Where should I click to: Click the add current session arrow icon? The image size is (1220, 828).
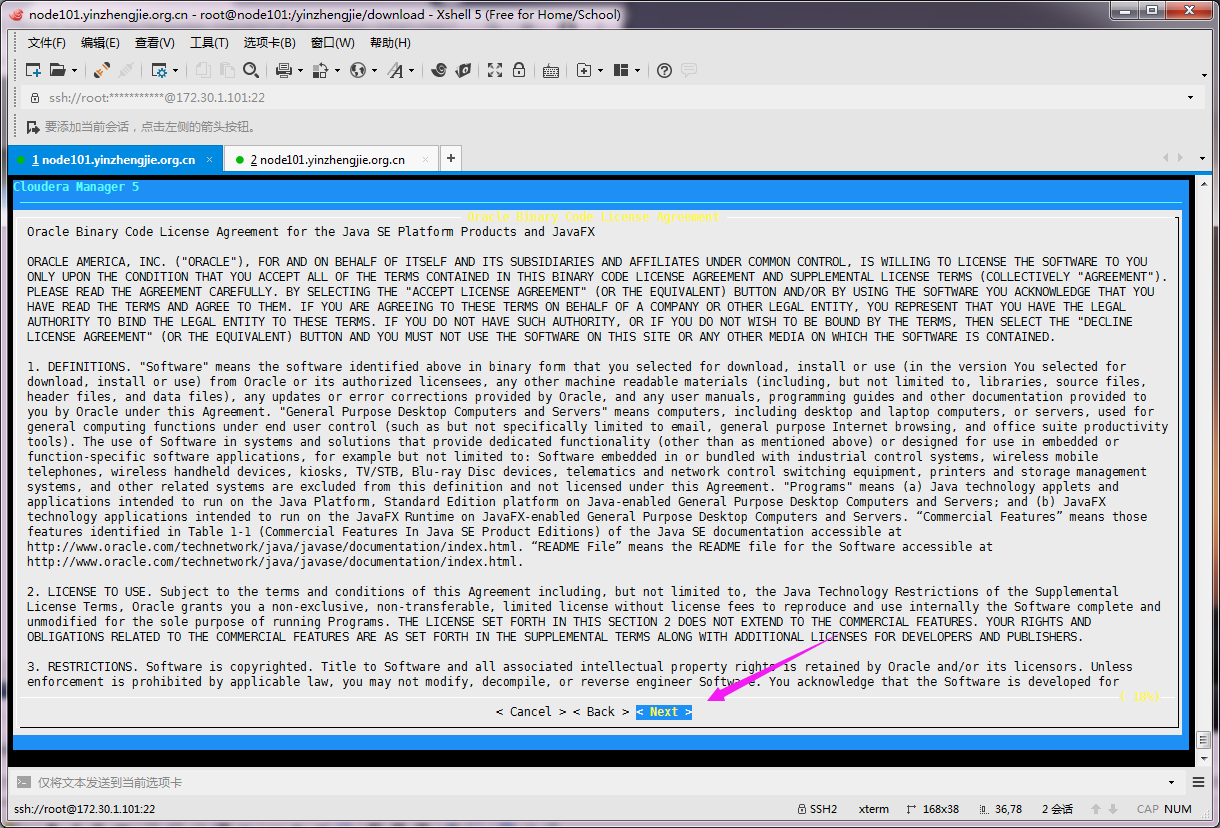pos(33,127)
